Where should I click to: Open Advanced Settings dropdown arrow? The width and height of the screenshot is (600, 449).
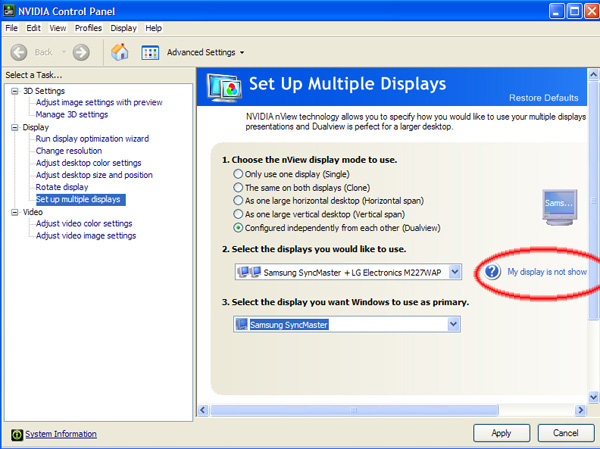click(x=242, y=52)
